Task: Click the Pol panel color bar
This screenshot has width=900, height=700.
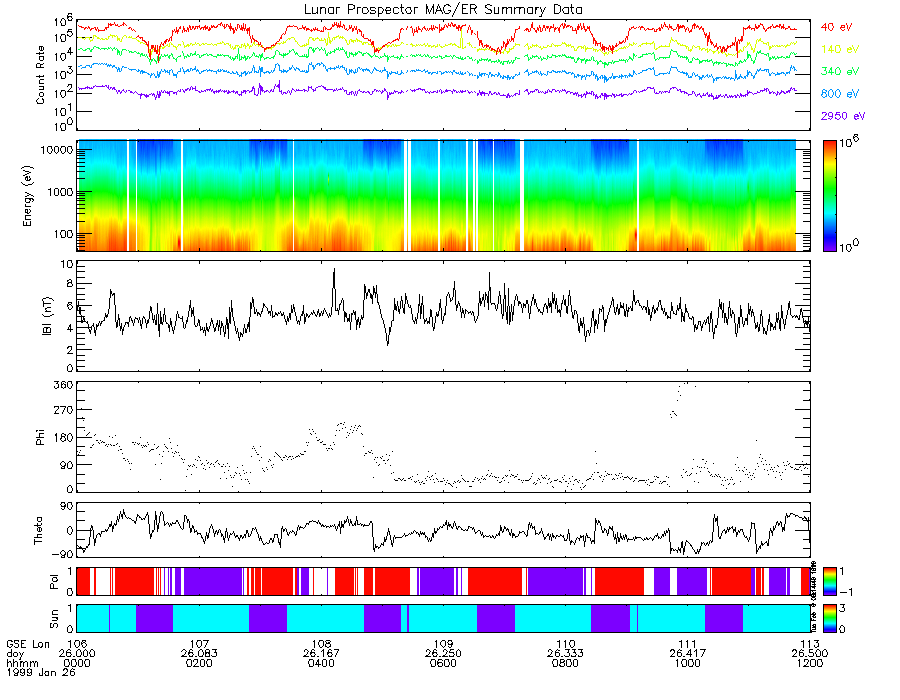Action: [829, 581]
